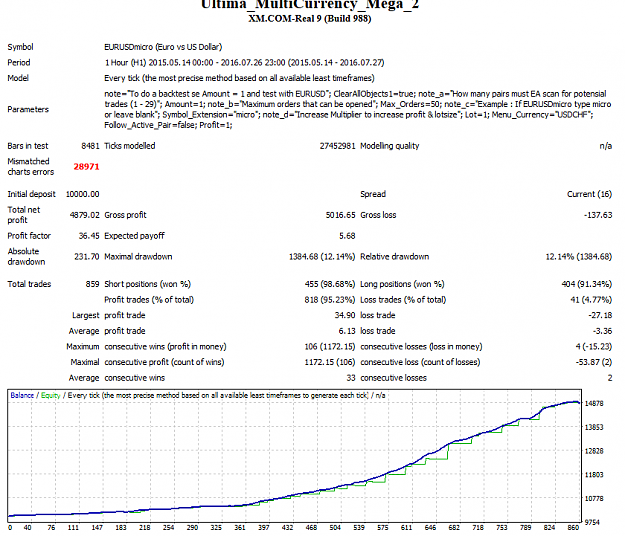Click the Equity legend label in chart
The width and height of the screenshot is (625, 536).
tap(51, 395)
